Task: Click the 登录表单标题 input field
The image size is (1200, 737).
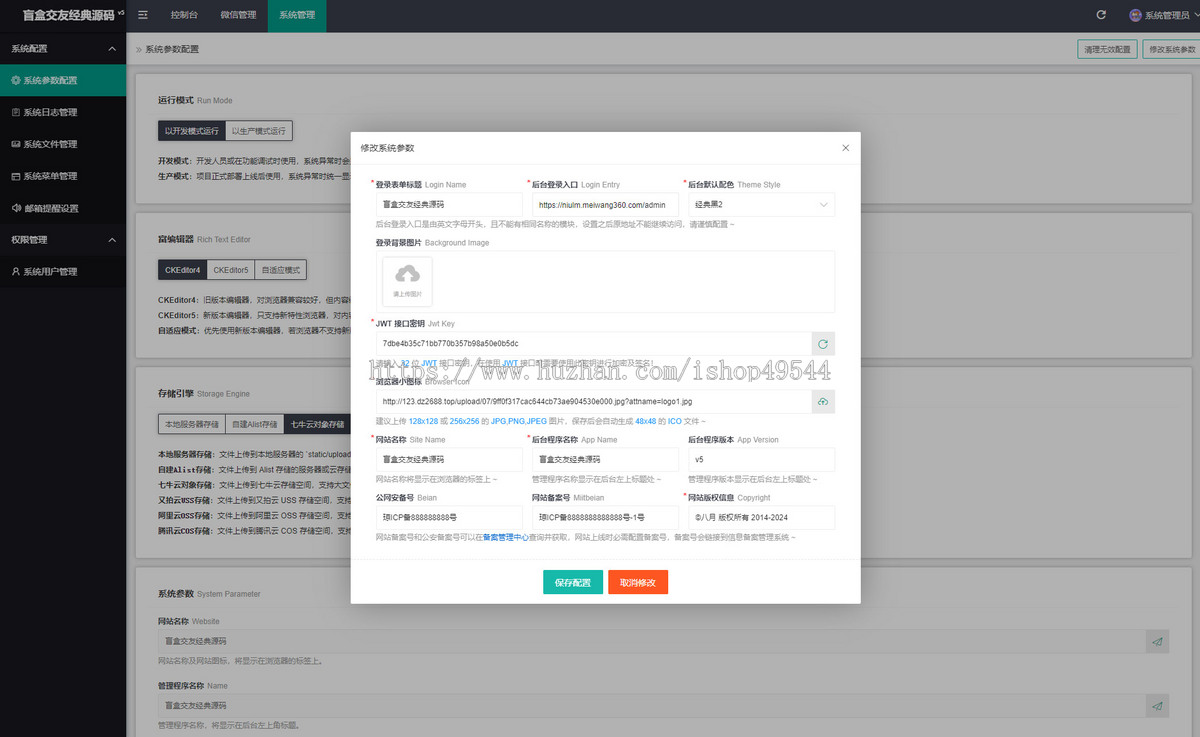Action: pyautogui.click(x=449, y=205)
